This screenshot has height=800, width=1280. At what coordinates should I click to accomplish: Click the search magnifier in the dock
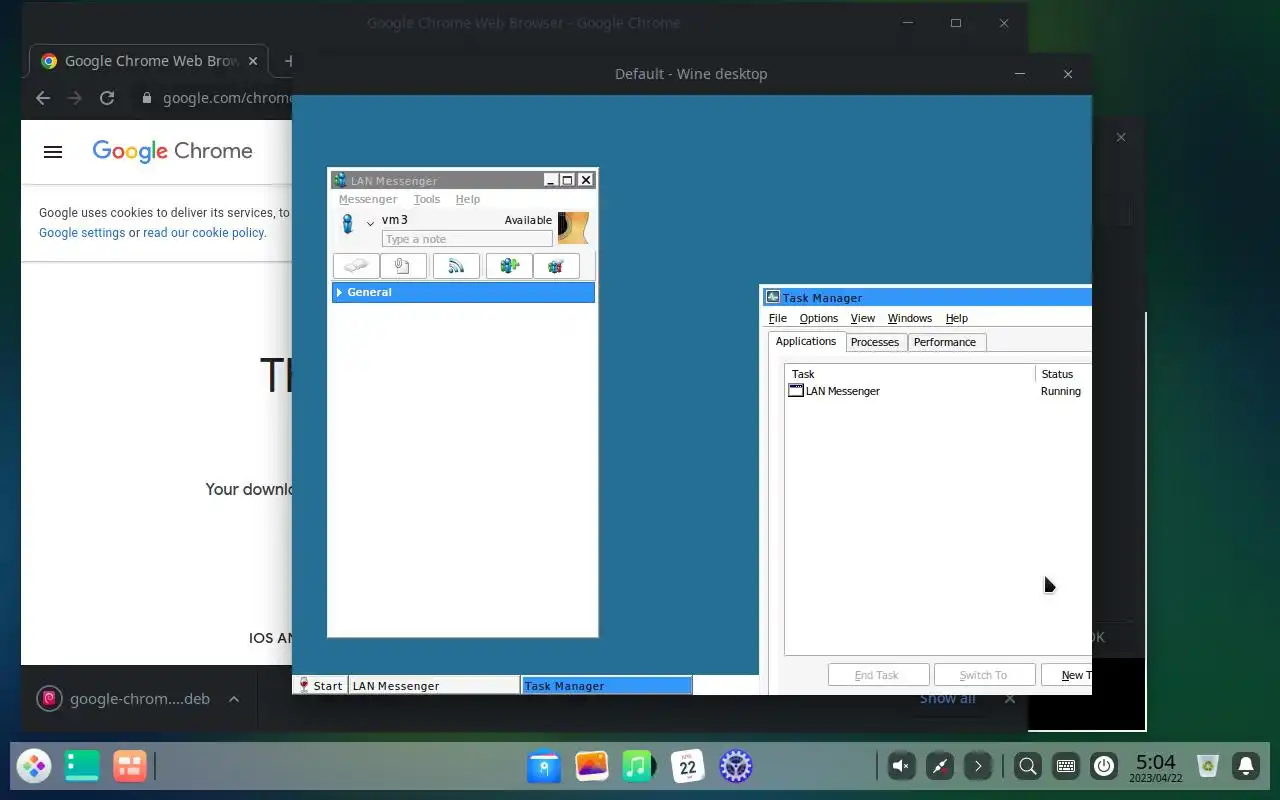[x=1027, y=766]
